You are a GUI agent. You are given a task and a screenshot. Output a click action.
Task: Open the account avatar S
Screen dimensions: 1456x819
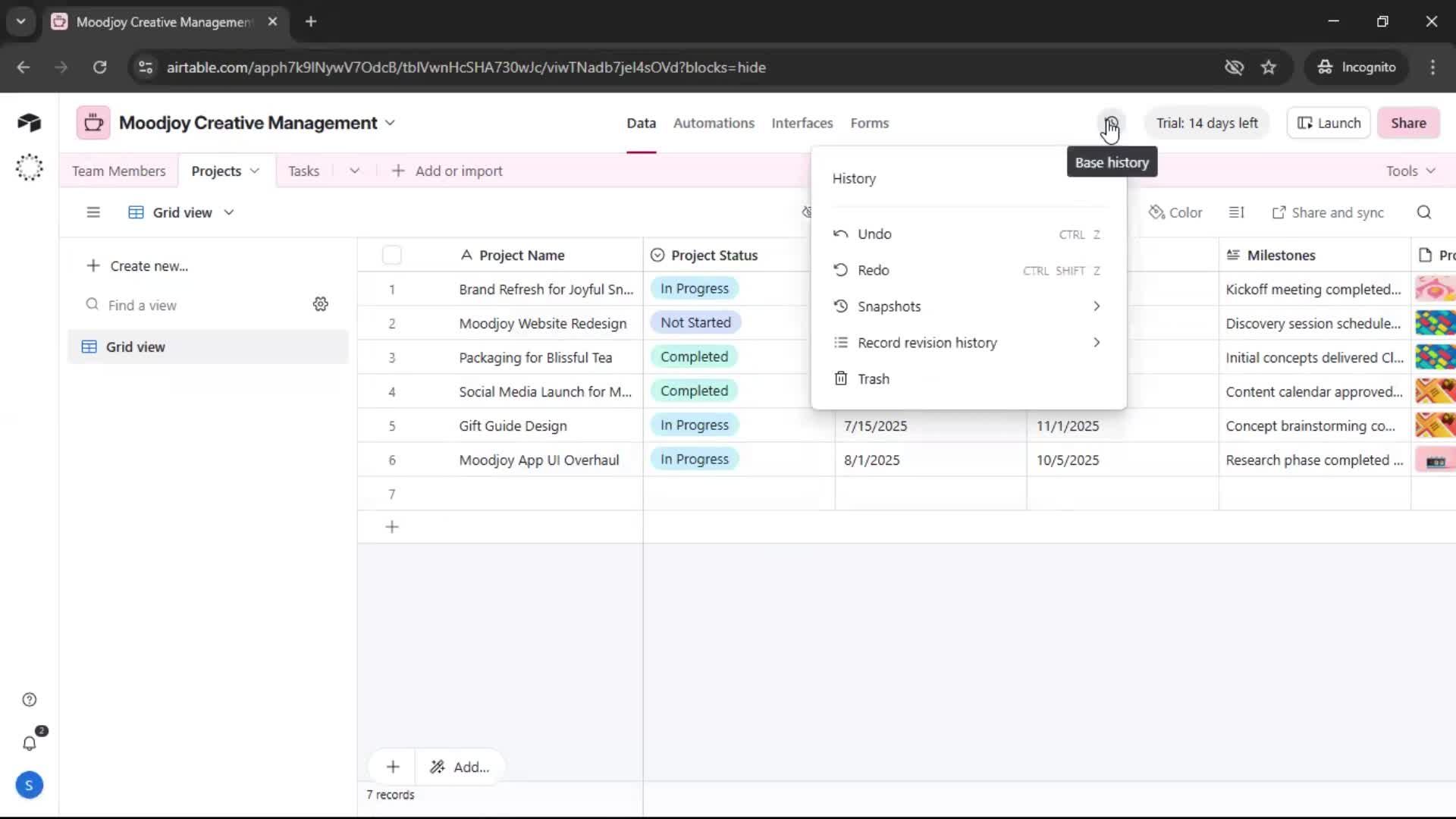point(29,785)
